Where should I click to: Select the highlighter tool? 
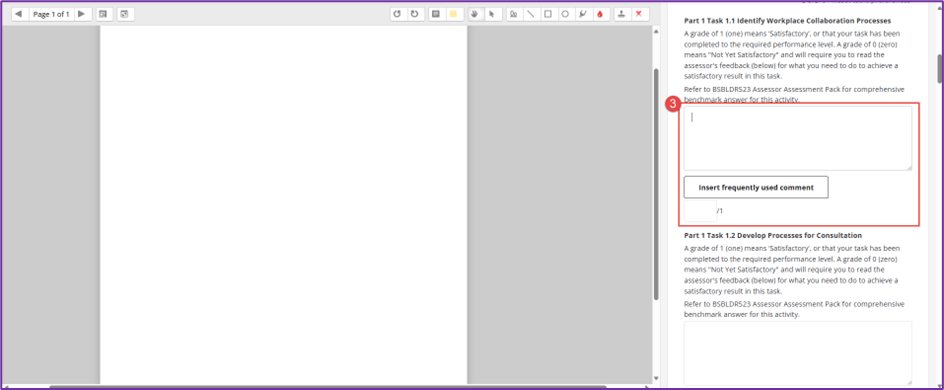click(x=582, y=14)
